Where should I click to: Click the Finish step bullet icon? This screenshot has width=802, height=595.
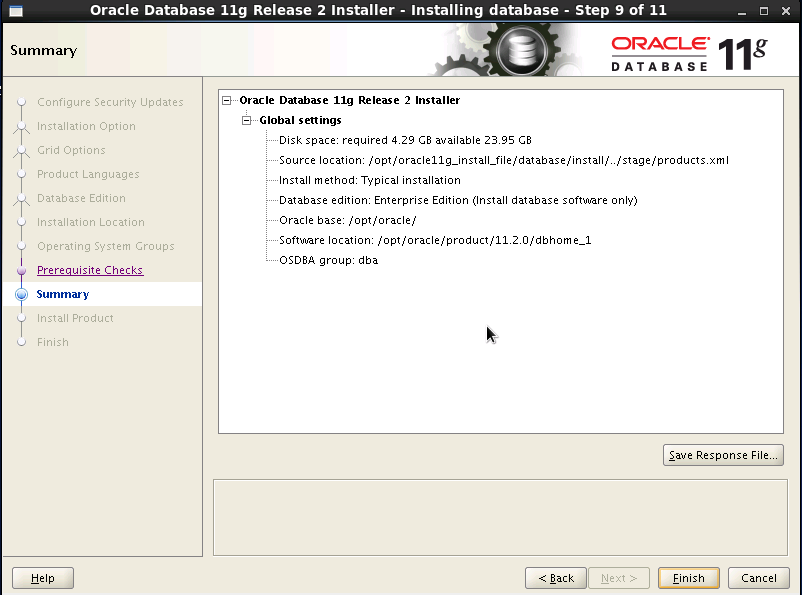point(21,342)
